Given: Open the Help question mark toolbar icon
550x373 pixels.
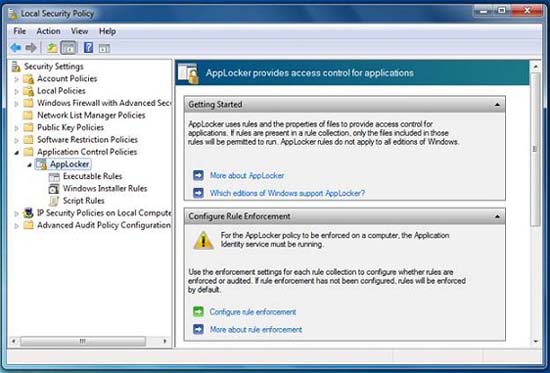Looking at the screenshot, I should [88, 47].
